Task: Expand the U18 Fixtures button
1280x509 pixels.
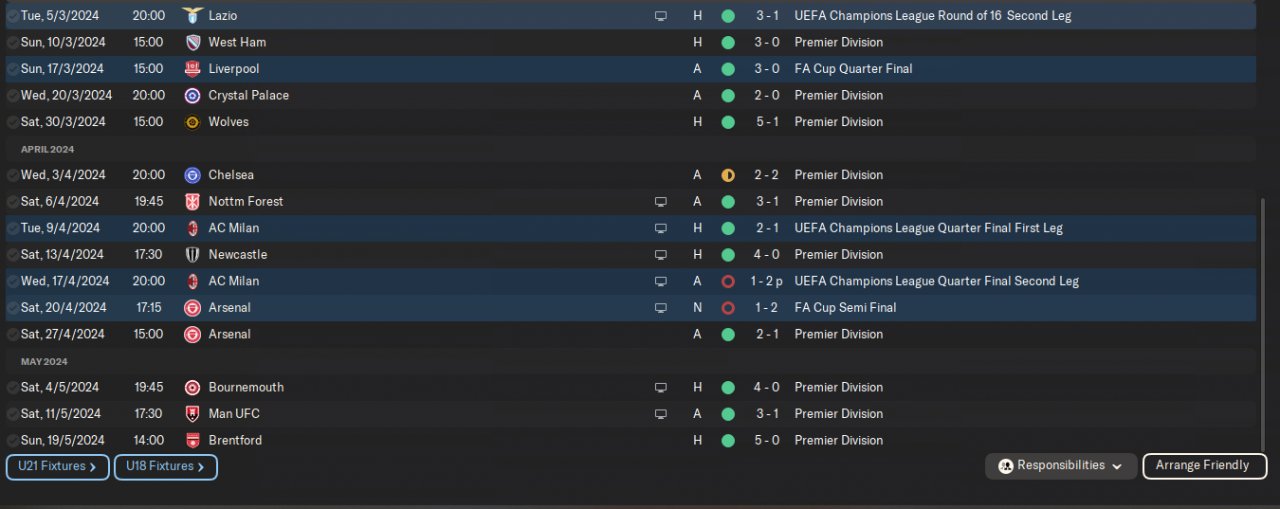Action: coord(165,467)
